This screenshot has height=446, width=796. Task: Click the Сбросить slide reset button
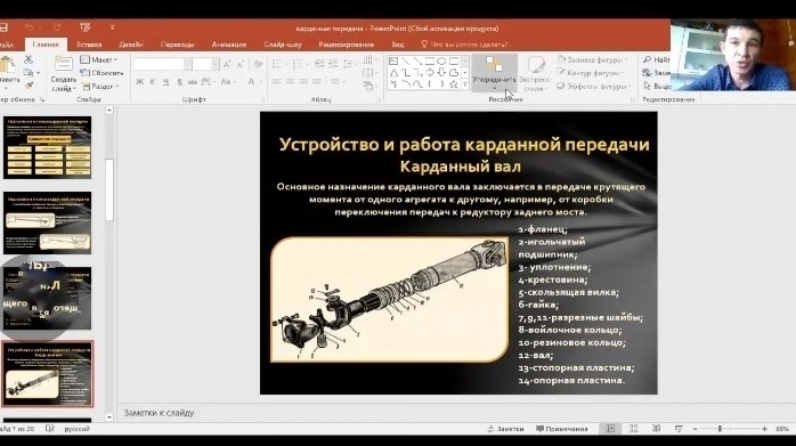tap(102, 72)
